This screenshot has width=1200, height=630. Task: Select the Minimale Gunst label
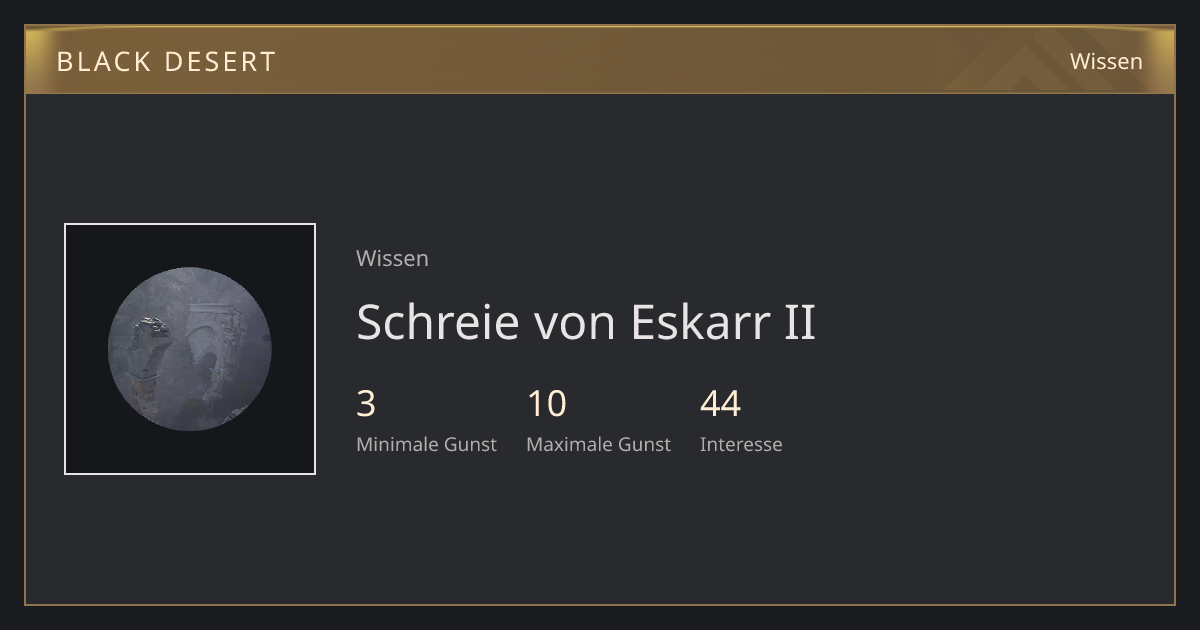[426, 444]
